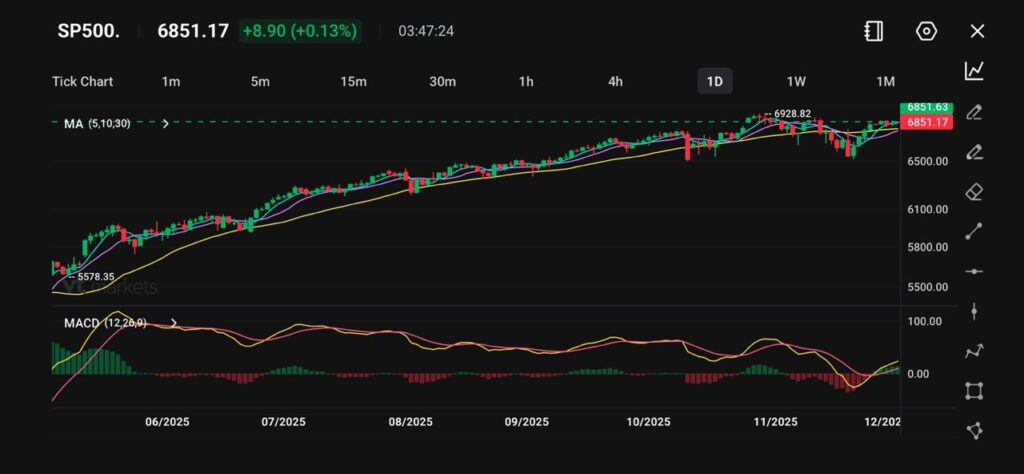Viewport: 1024px width, 474px height.
Task: Select the eraser tool
Action: (x=974, y=191)
